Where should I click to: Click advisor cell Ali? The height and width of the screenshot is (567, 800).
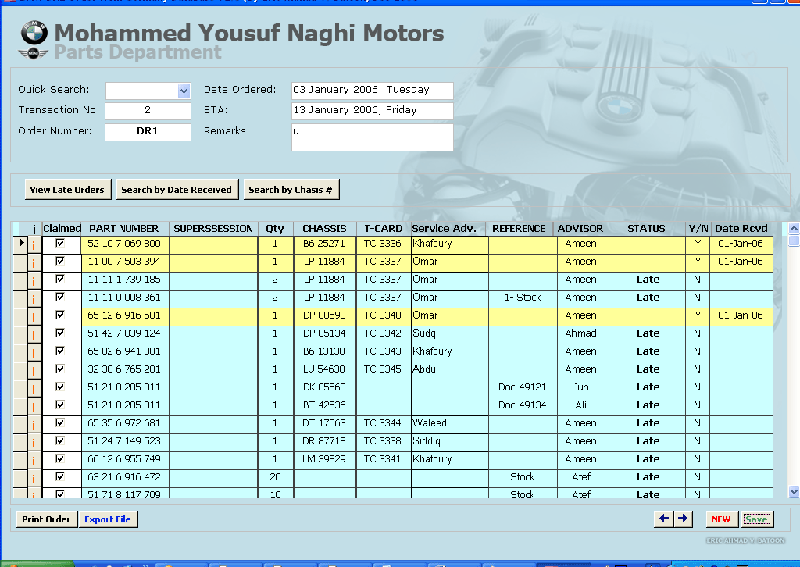tap(581, 404)
